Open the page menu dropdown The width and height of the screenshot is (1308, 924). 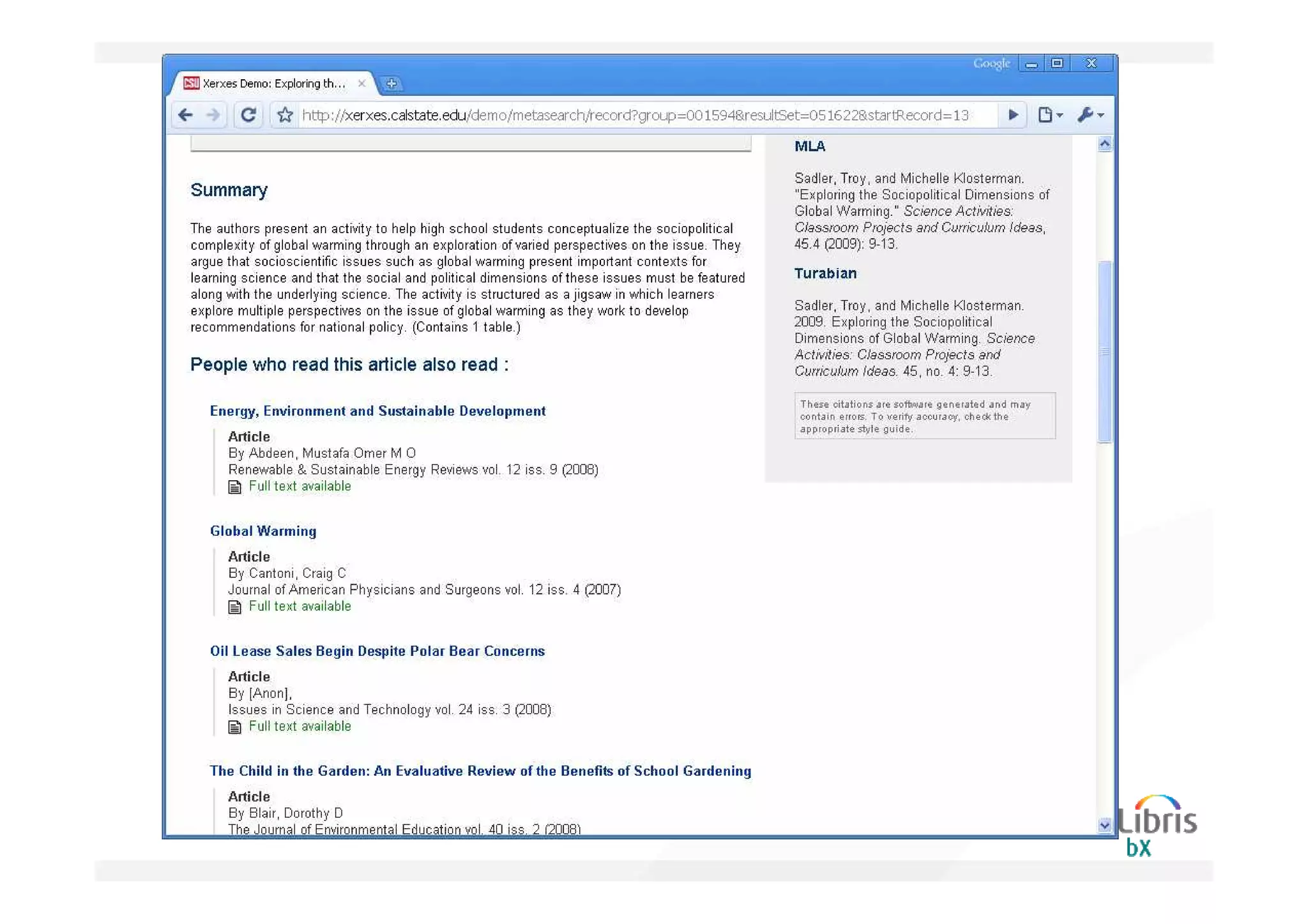coord(1049,115)
